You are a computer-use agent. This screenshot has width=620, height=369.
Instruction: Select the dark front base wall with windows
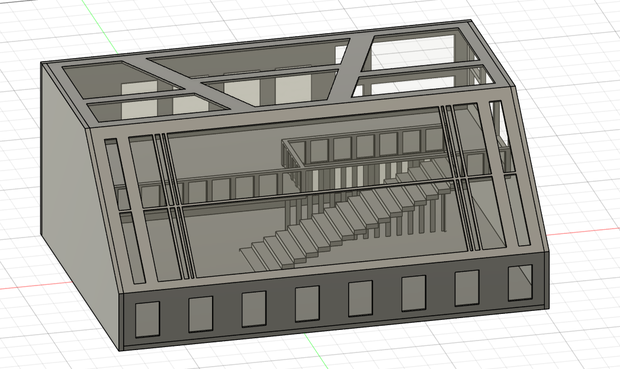[x=334, y=302]
